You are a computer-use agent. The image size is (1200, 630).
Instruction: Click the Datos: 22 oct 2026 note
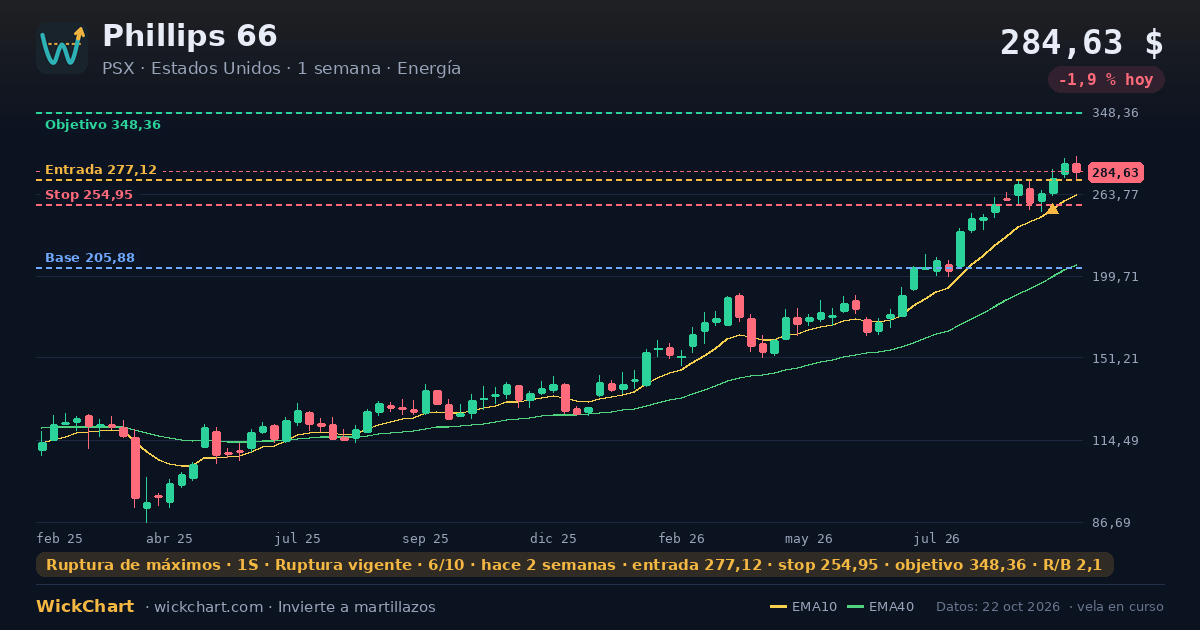point(999,607)
